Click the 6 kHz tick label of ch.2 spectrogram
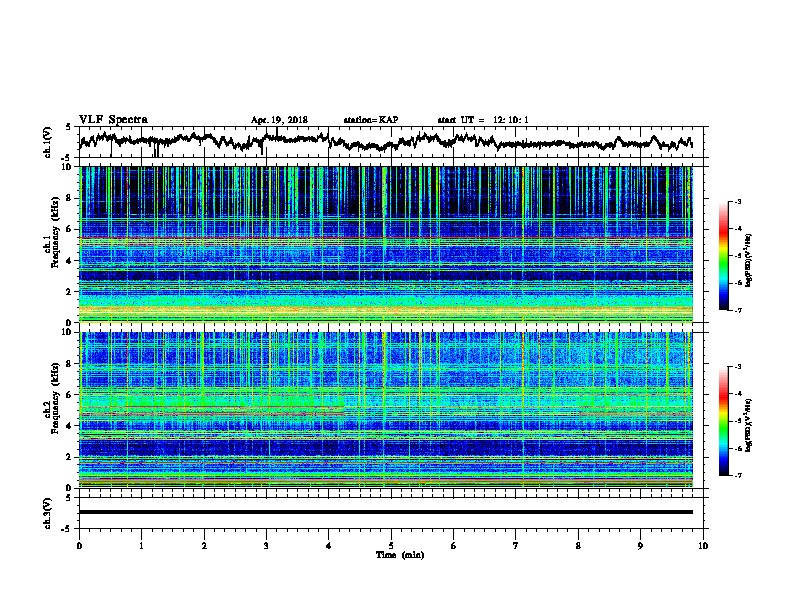This screenshot has width=792, height=612. 70,394
